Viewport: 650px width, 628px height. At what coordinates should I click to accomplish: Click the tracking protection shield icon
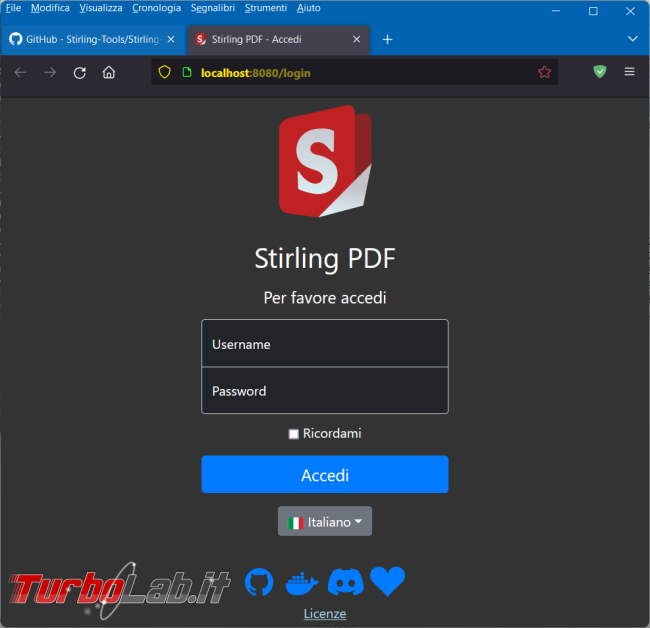[x=165, y=72]
